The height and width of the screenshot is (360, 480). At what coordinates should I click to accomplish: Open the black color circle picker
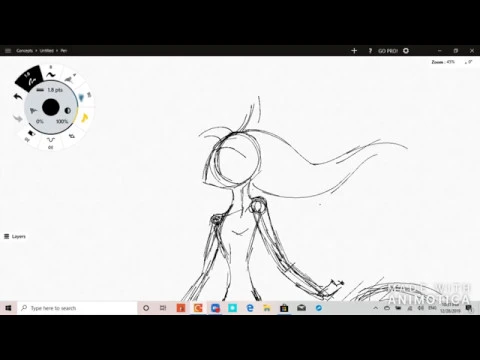pos(51,107)
